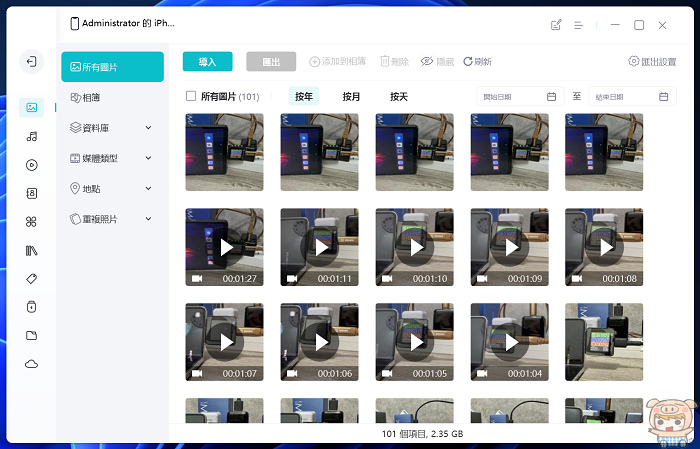Open the iCloud cloud icon
Screen dimensions: 700x449
coord(32,364)
